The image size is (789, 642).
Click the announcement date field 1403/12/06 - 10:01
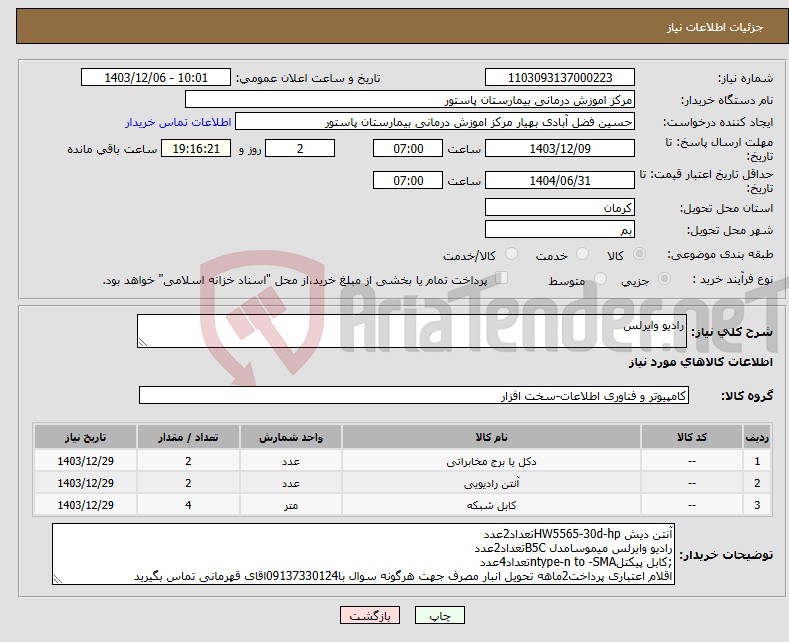point(155,77)
